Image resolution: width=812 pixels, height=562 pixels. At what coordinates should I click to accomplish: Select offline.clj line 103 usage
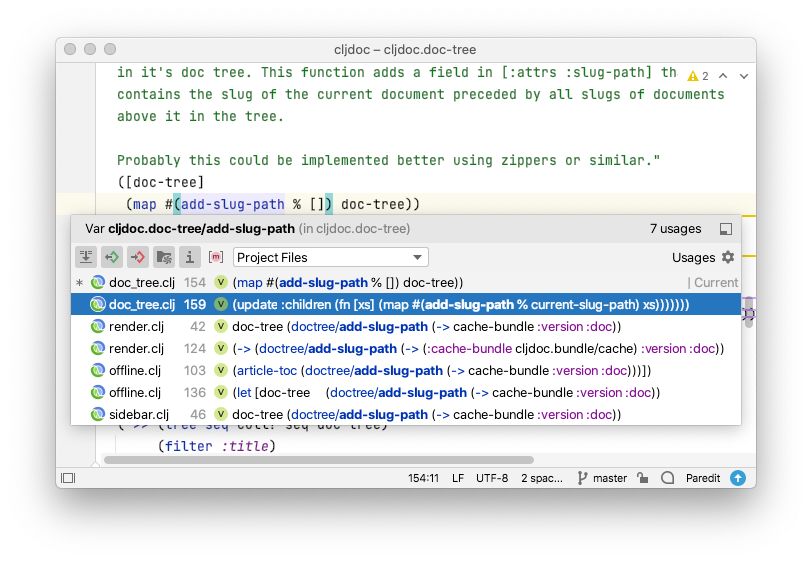coord(405,370)
